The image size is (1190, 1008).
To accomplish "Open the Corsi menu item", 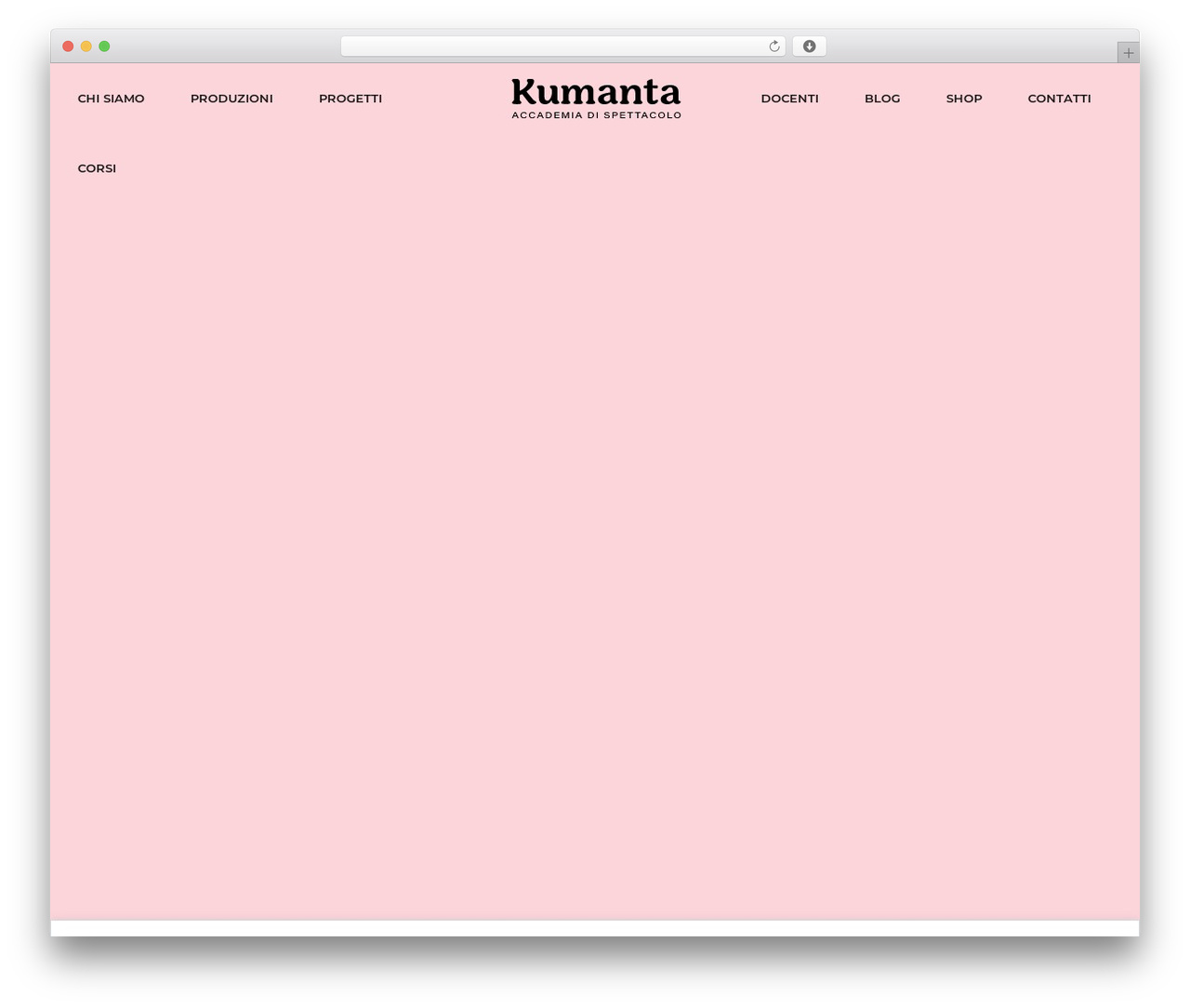I will pyautogui.click(x=97, y=168).
